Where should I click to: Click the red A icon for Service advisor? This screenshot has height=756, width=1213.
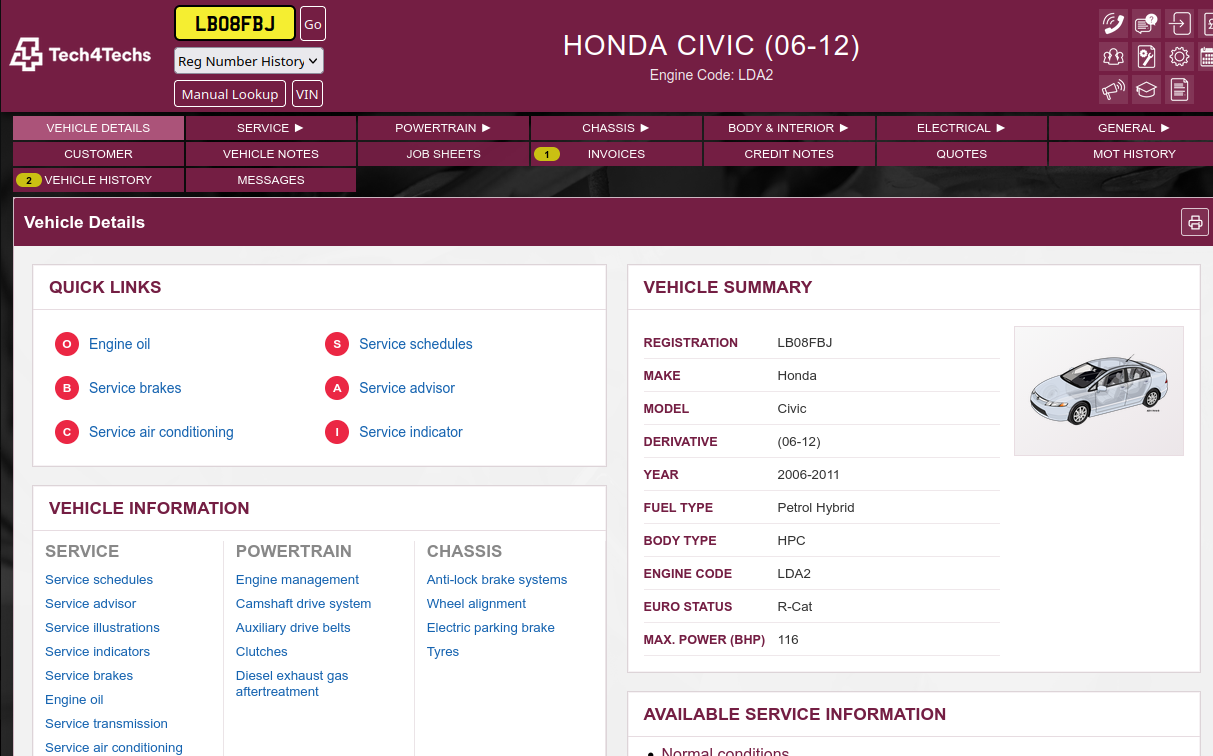pos(337,388)
